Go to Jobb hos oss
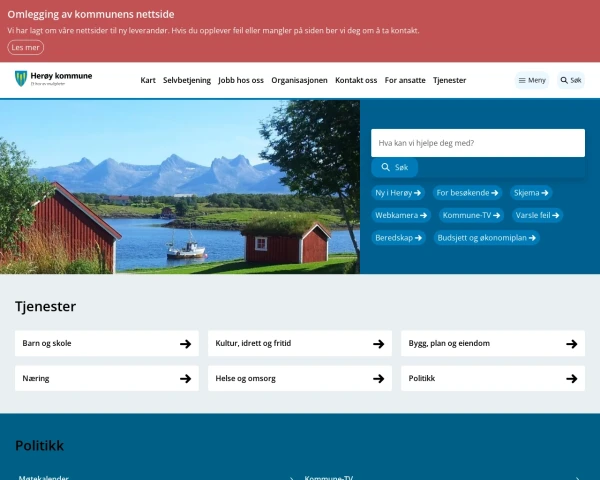 click(241, 80)
